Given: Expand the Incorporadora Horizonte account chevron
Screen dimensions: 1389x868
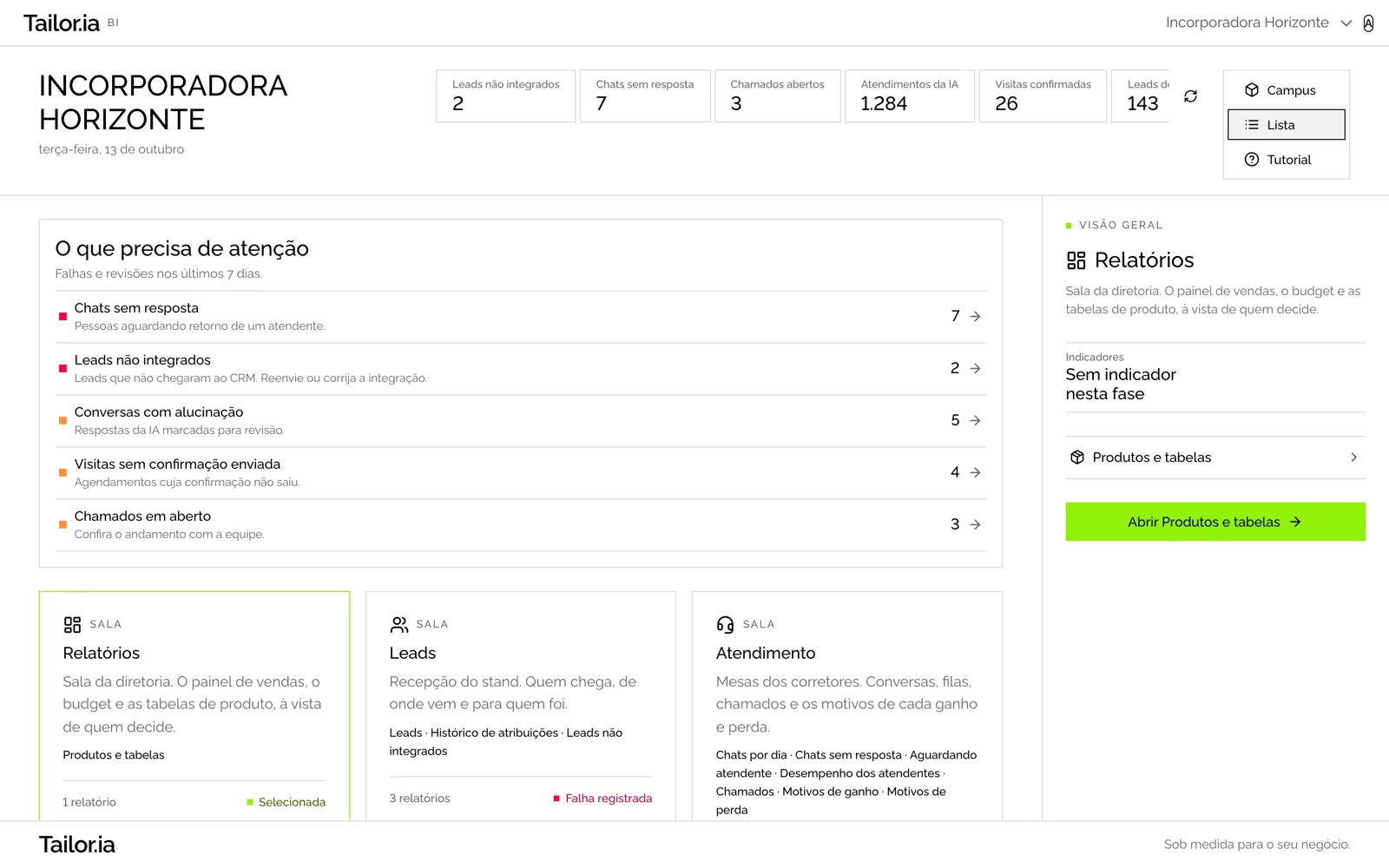Looking at the screenshot, I should pos(1346,23).
